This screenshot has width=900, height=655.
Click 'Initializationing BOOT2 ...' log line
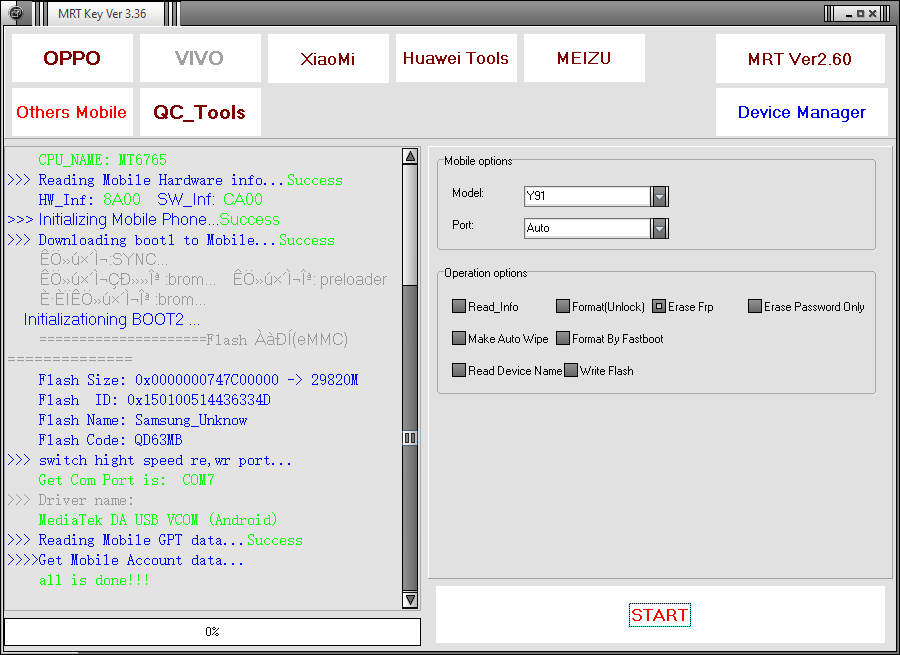click(111, 320)
